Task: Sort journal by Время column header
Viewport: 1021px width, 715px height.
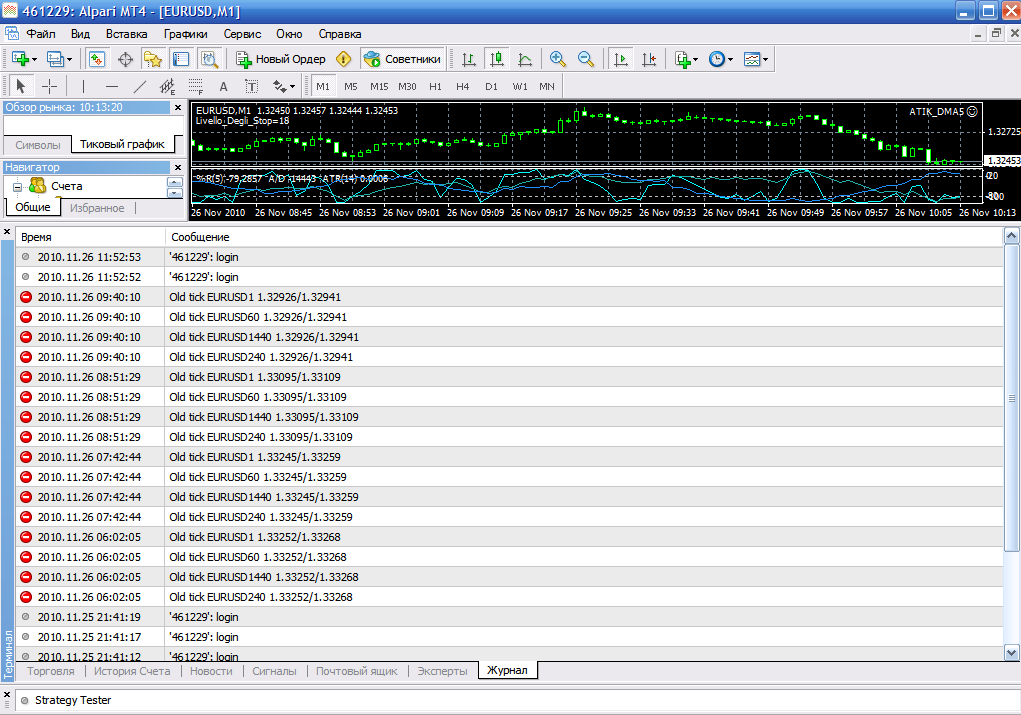Action: [x=90, y=237]
